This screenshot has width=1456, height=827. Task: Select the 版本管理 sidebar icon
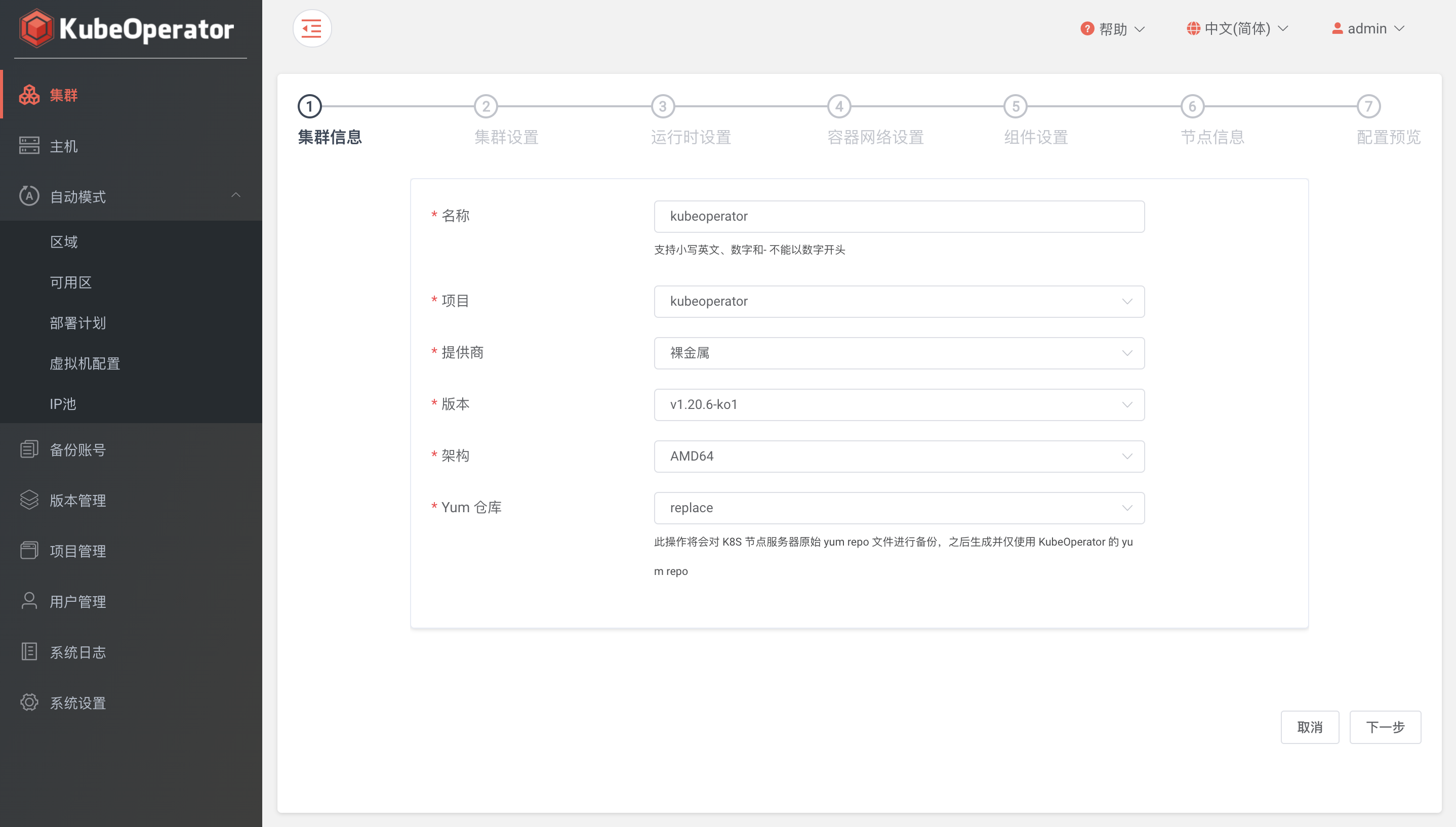tap(29, 500)
